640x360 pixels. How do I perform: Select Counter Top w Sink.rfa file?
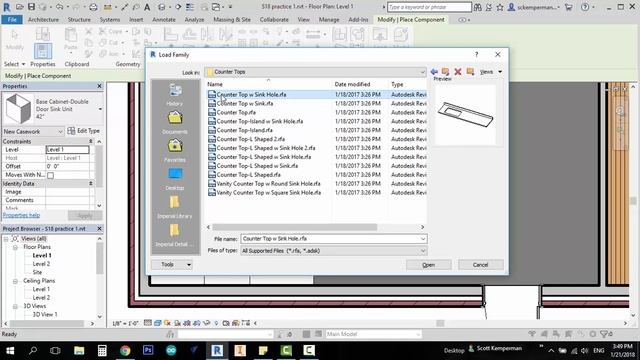click(245, 104)
